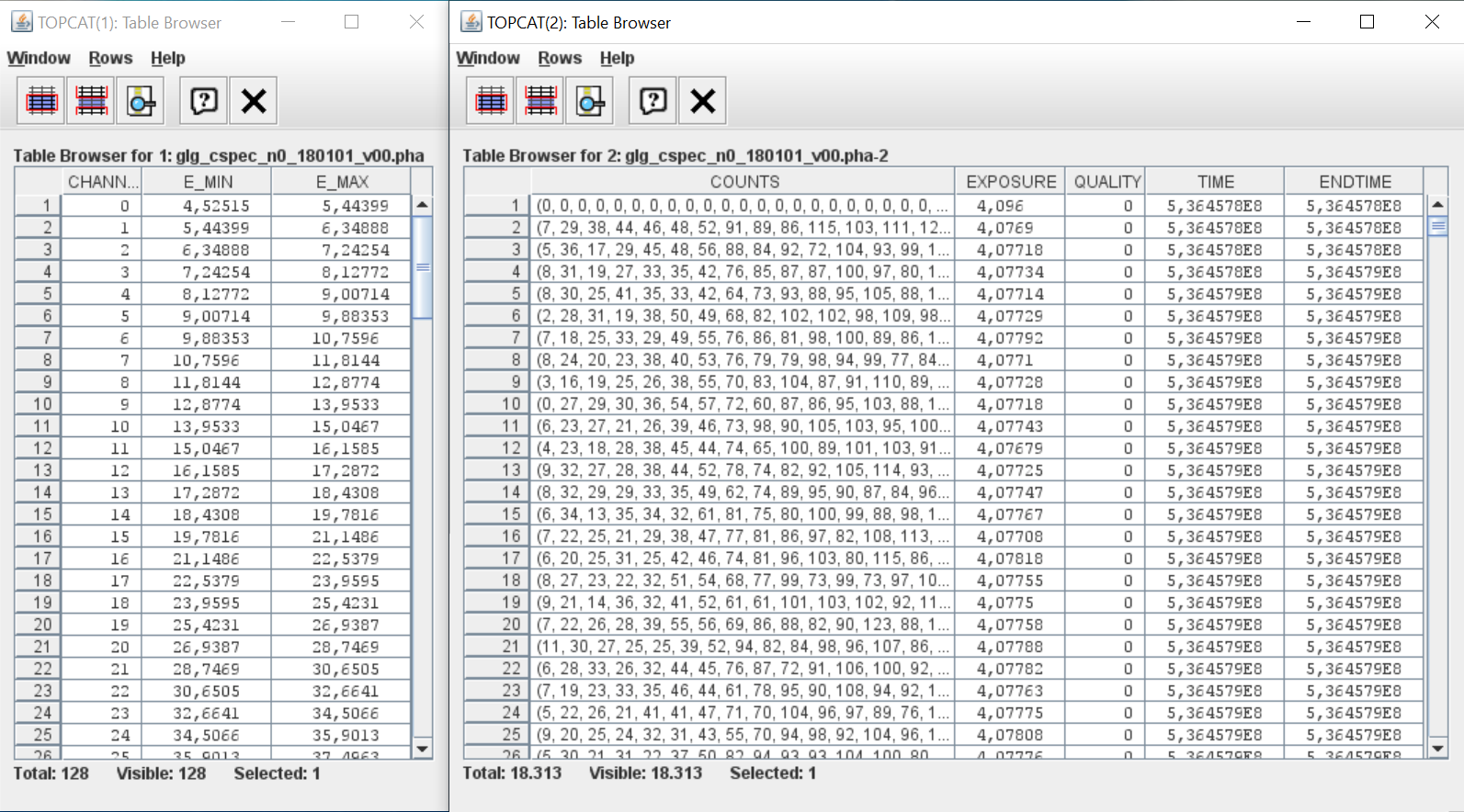Click E_MIN cell 9,88353 in row 7
1464x812 pixels.
(208, 338)
